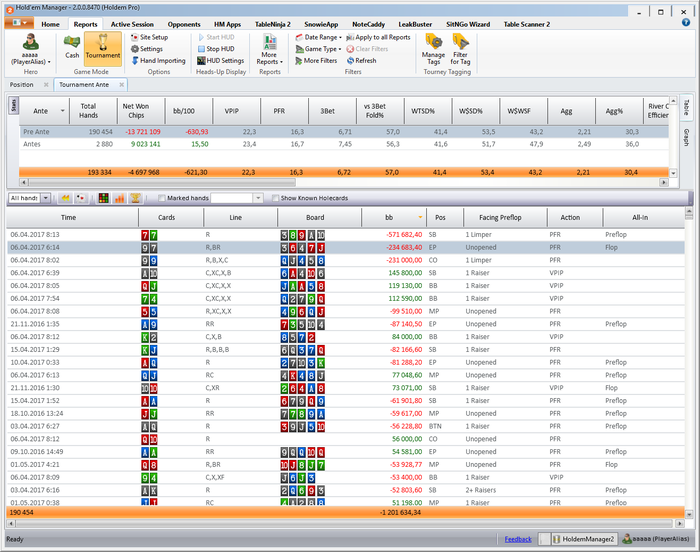
Task: Select the Antes row
Action: tap(344, 144)
